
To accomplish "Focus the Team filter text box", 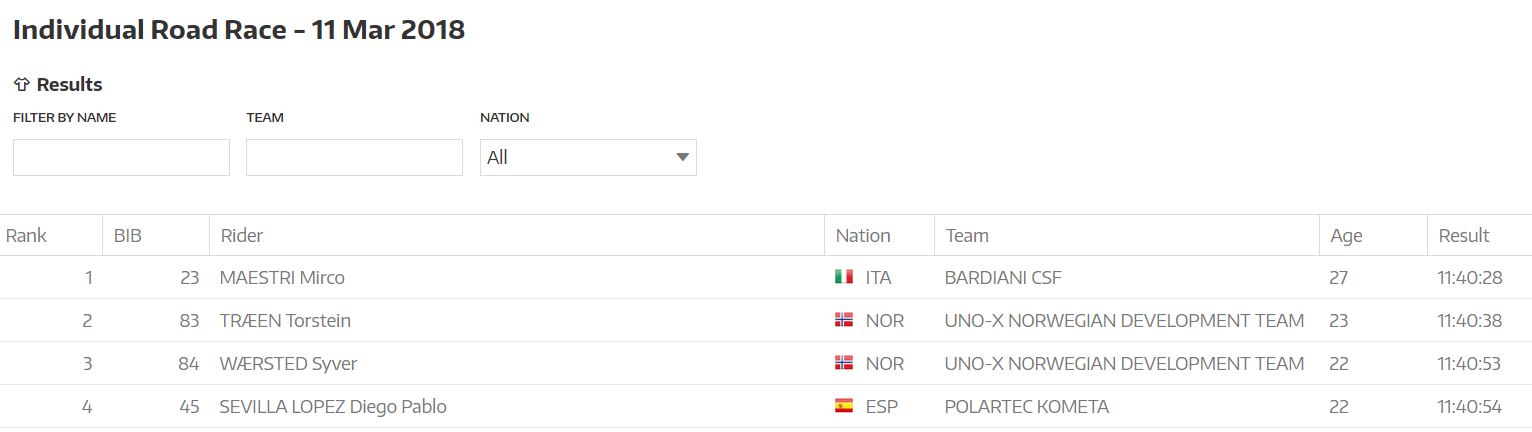I will pos(354,157).
